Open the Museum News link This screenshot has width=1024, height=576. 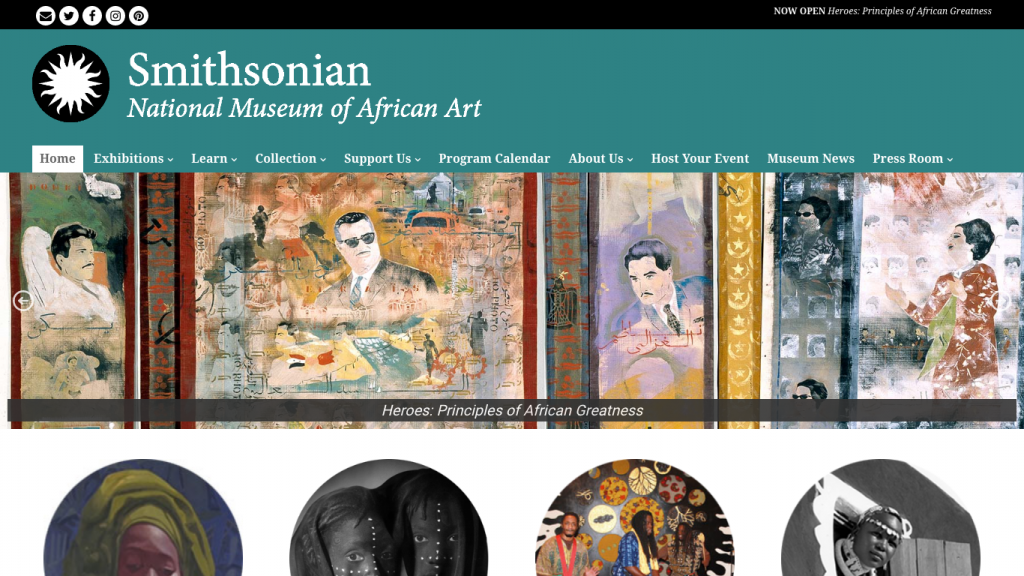pos(810,159)
